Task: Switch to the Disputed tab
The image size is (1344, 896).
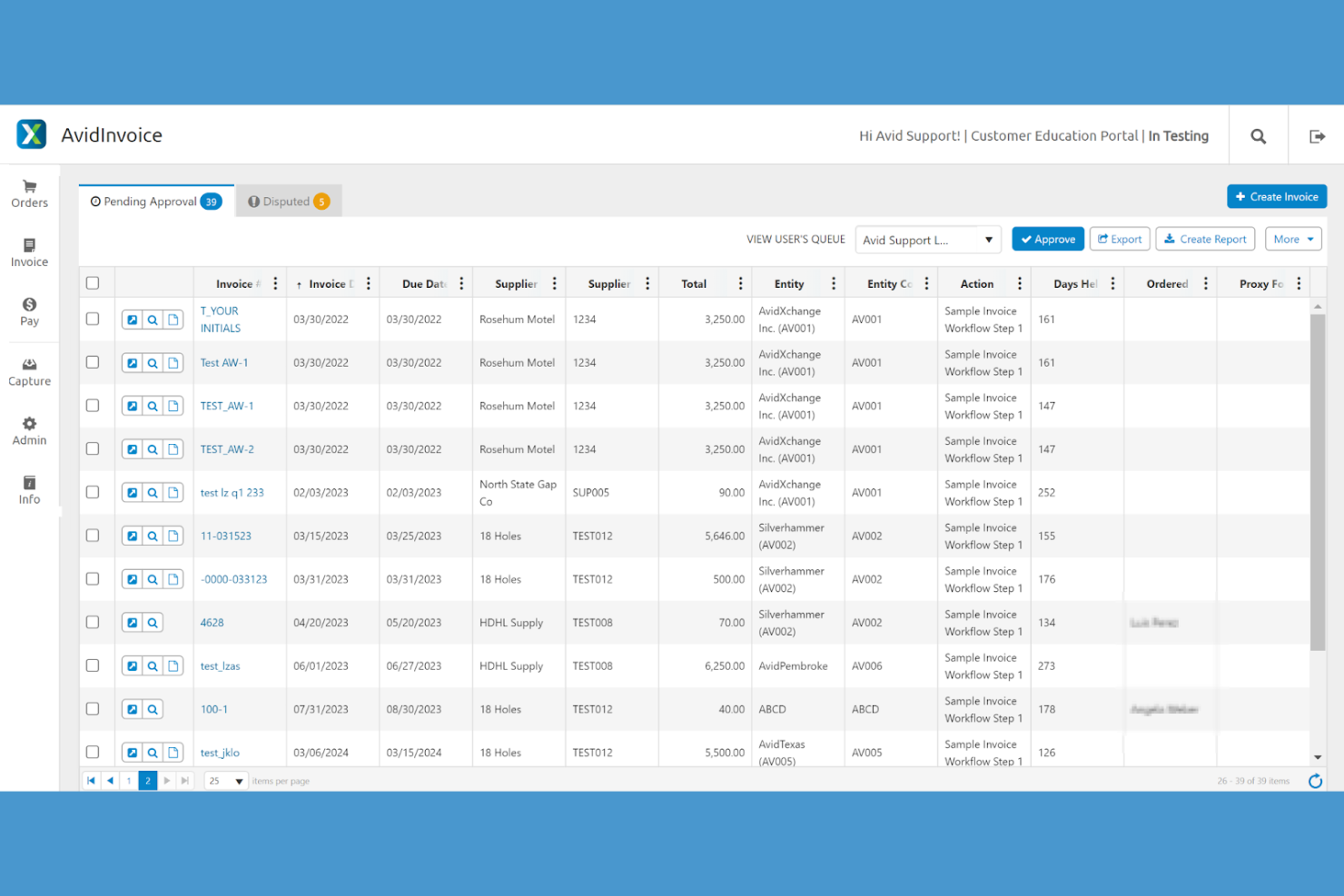Action: tap(288, 201)
